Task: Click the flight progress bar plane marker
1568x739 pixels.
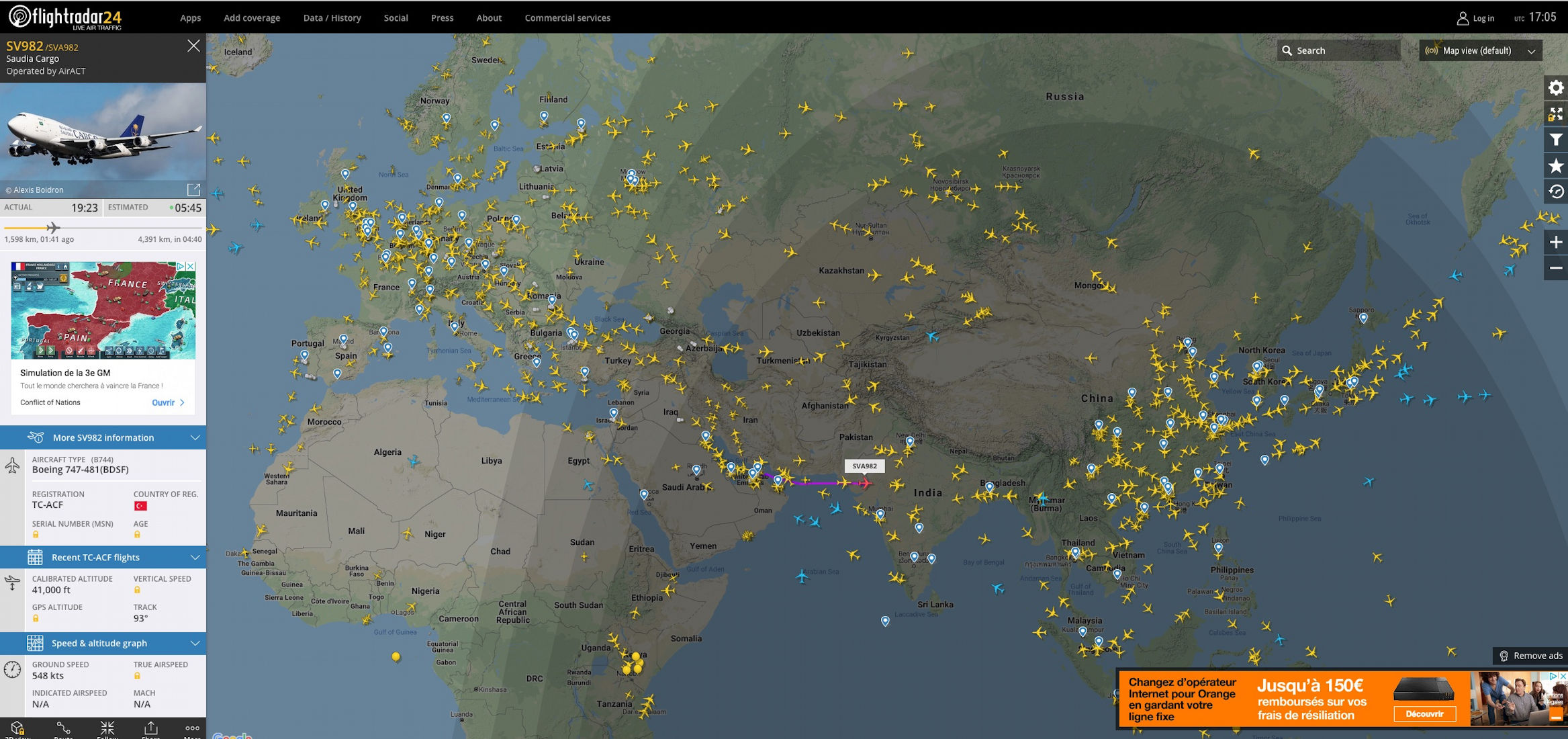Action: click(x=53, y=228)
